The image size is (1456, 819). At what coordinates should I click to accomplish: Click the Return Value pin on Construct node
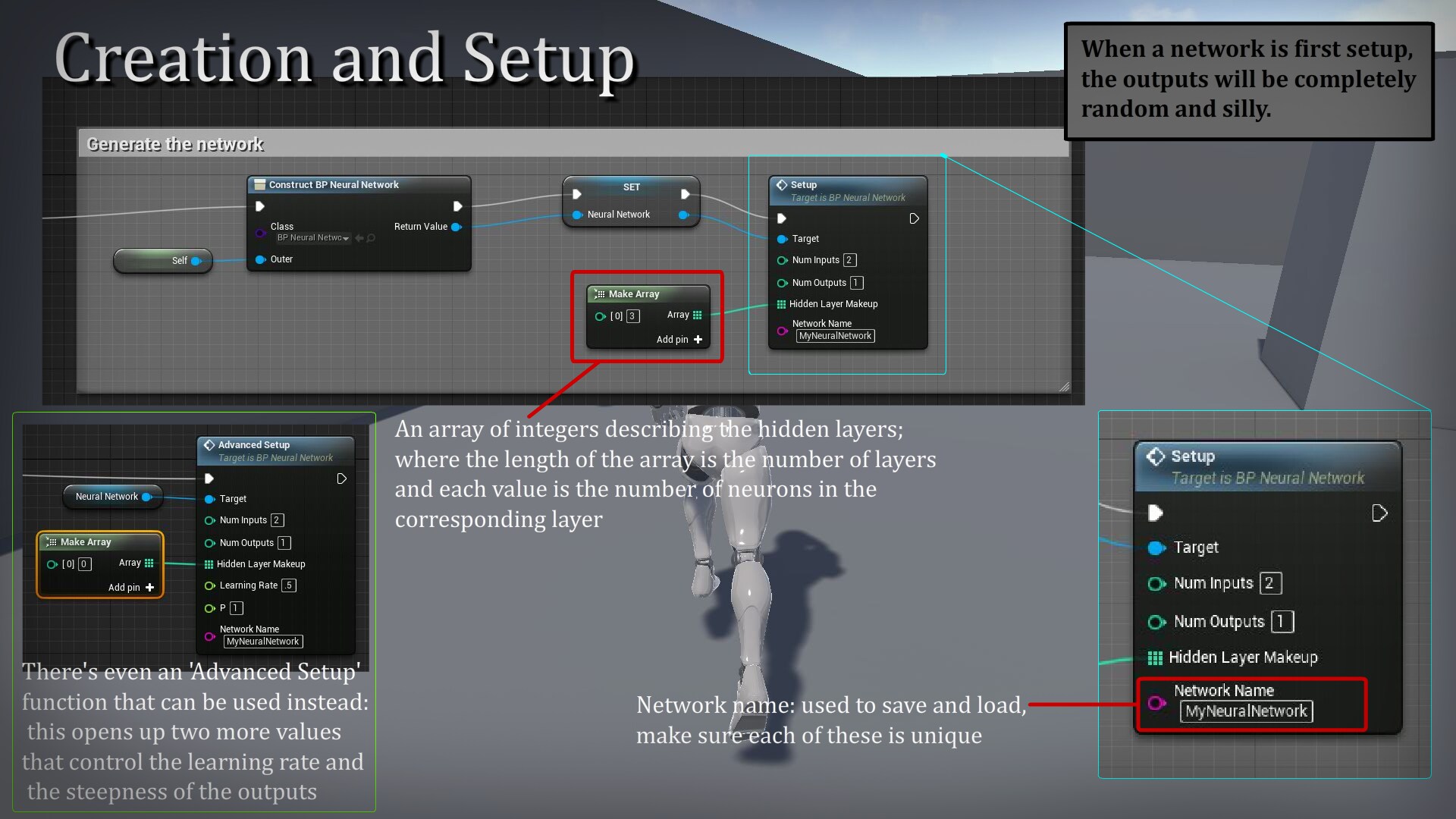point(456,226)
